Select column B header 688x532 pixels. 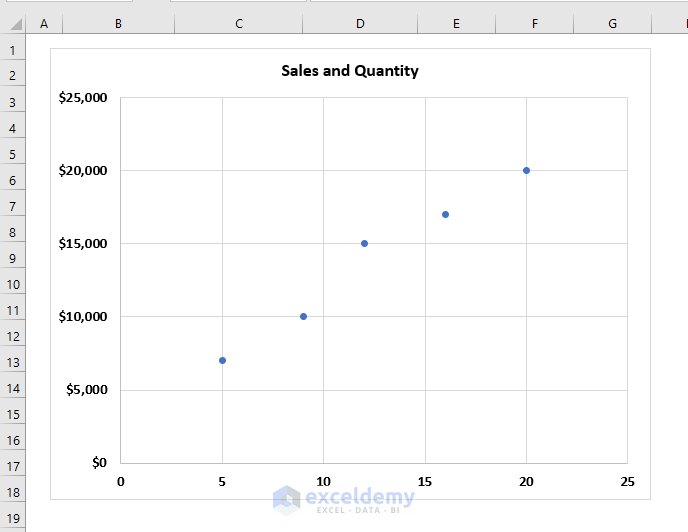(118, 24)
